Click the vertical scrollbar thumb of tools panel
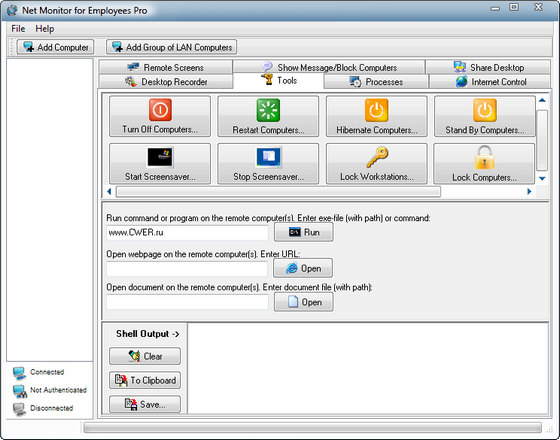The image size is (560, 440). pyautogui.click(x=542, y=140)
